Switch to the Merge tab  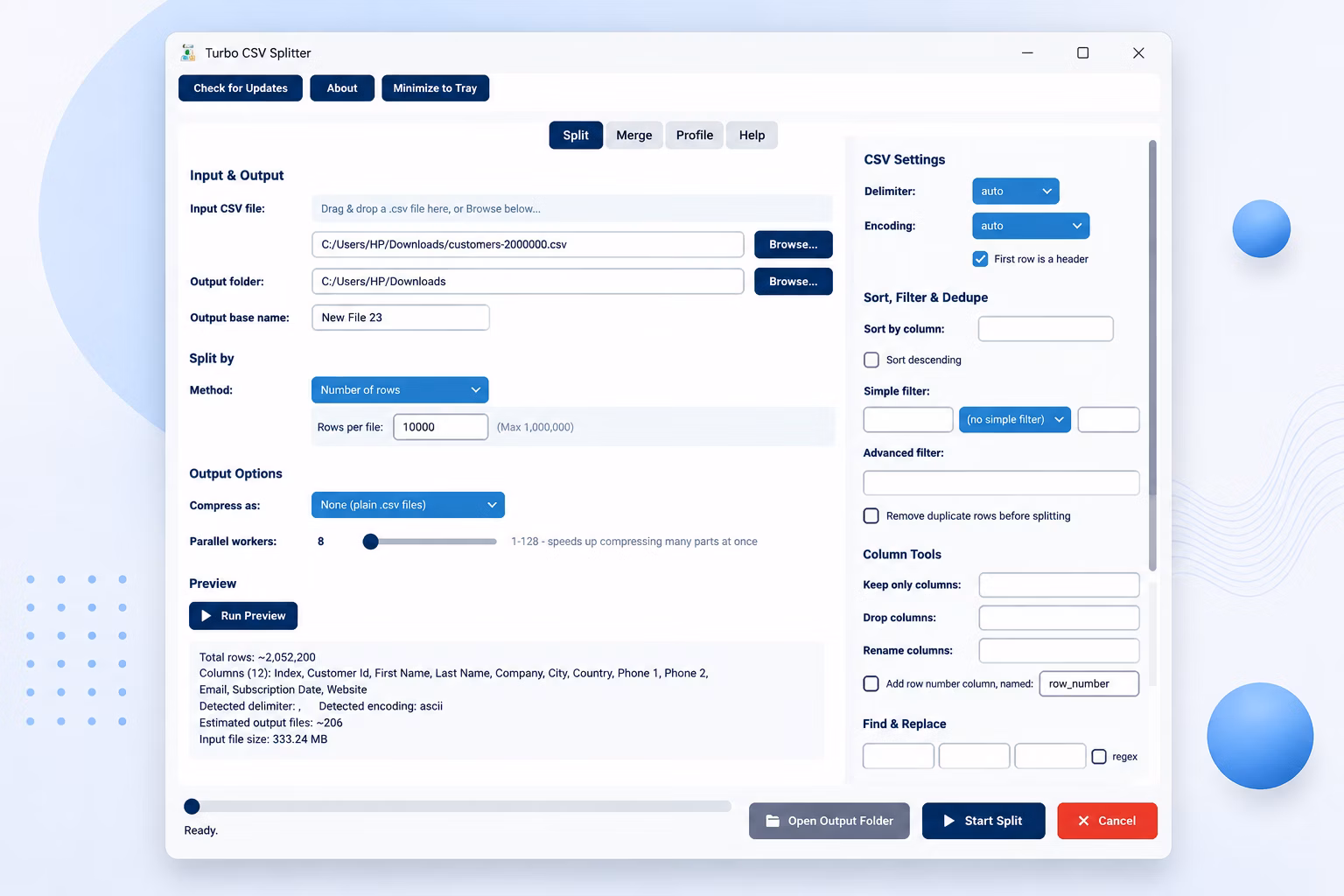(x=634, y=135)
